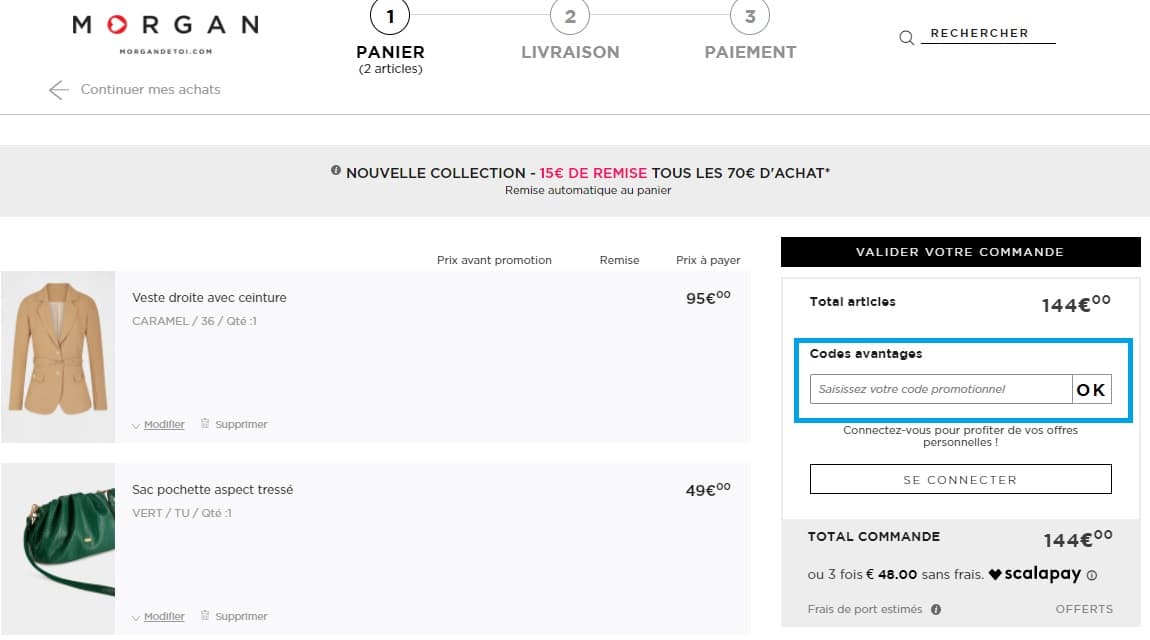
Task: Open the green bag product thumbnail
Action: tap(58, 548)
